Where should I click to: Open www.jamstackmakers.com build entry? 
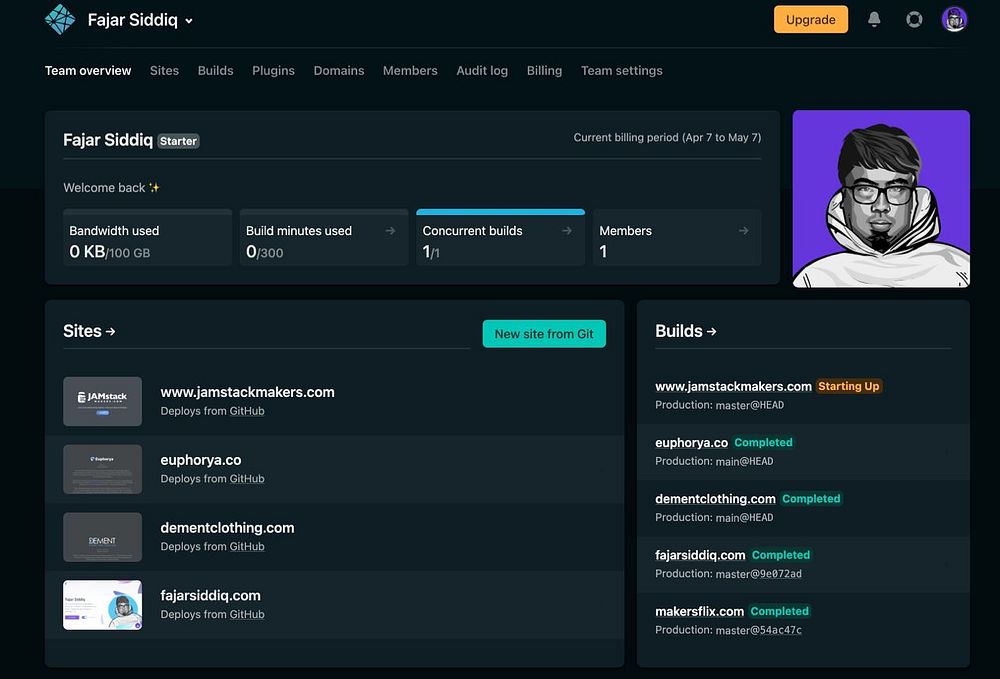733,386
